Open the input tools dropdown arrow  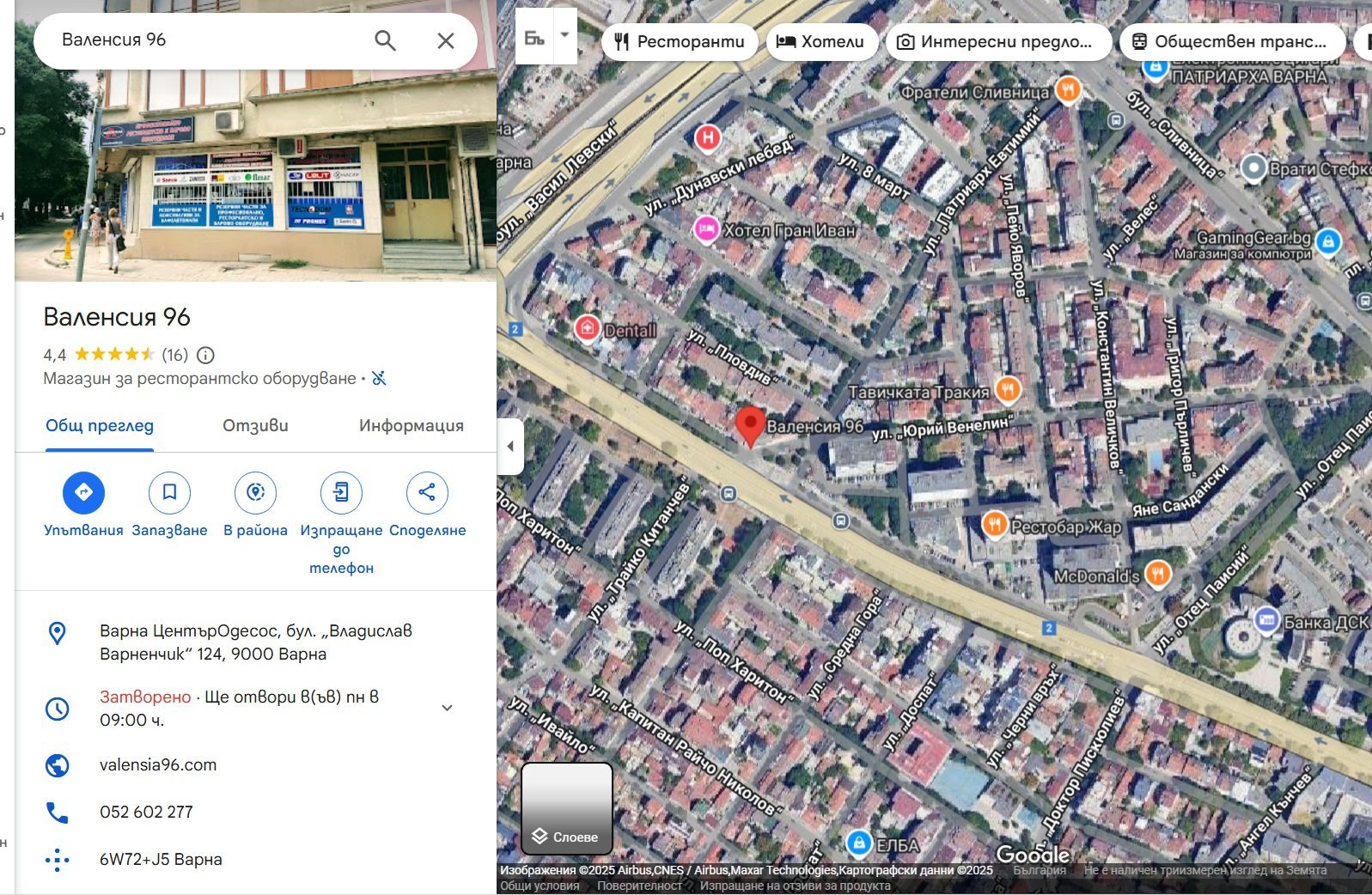click(565, 36)
